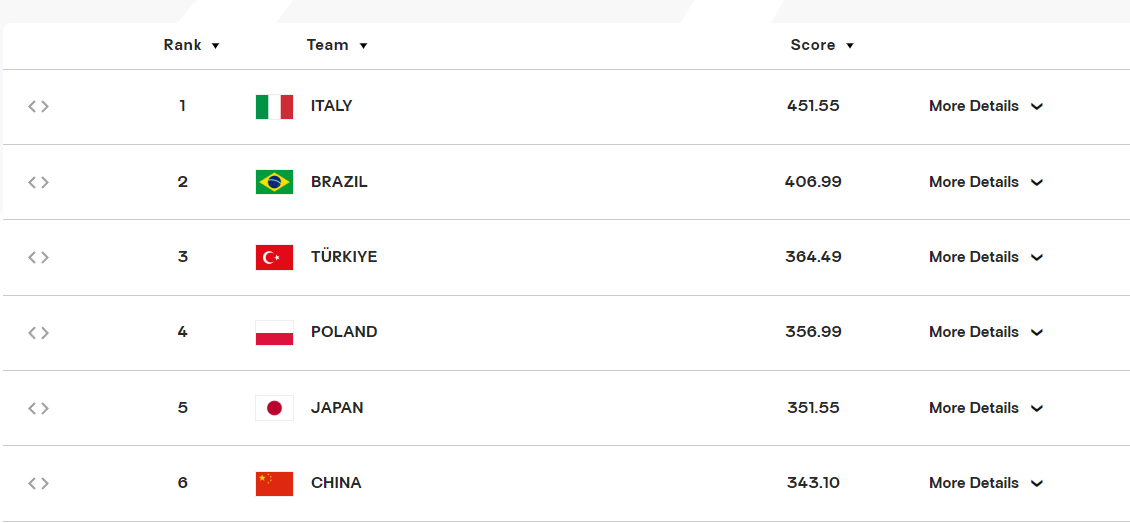Click the Poland flag icon
Viewport: 1130px width, 523px height.
click(x=274, y=333)
